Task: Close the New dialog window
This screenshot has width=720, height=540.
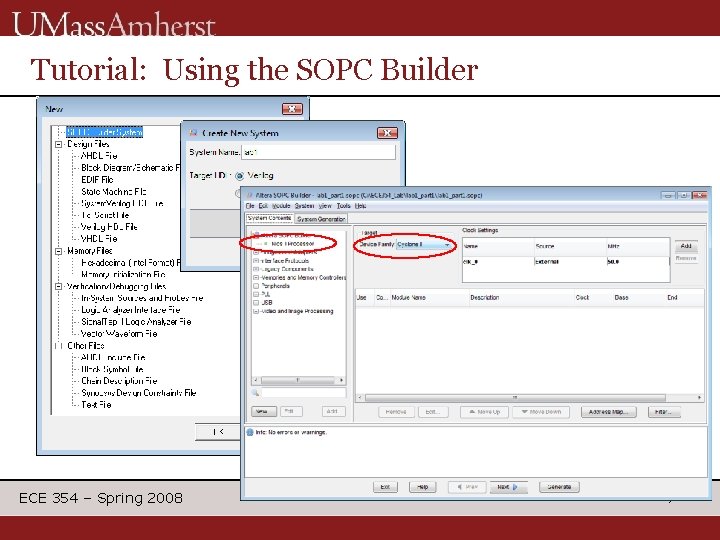Action: (292, 109)
